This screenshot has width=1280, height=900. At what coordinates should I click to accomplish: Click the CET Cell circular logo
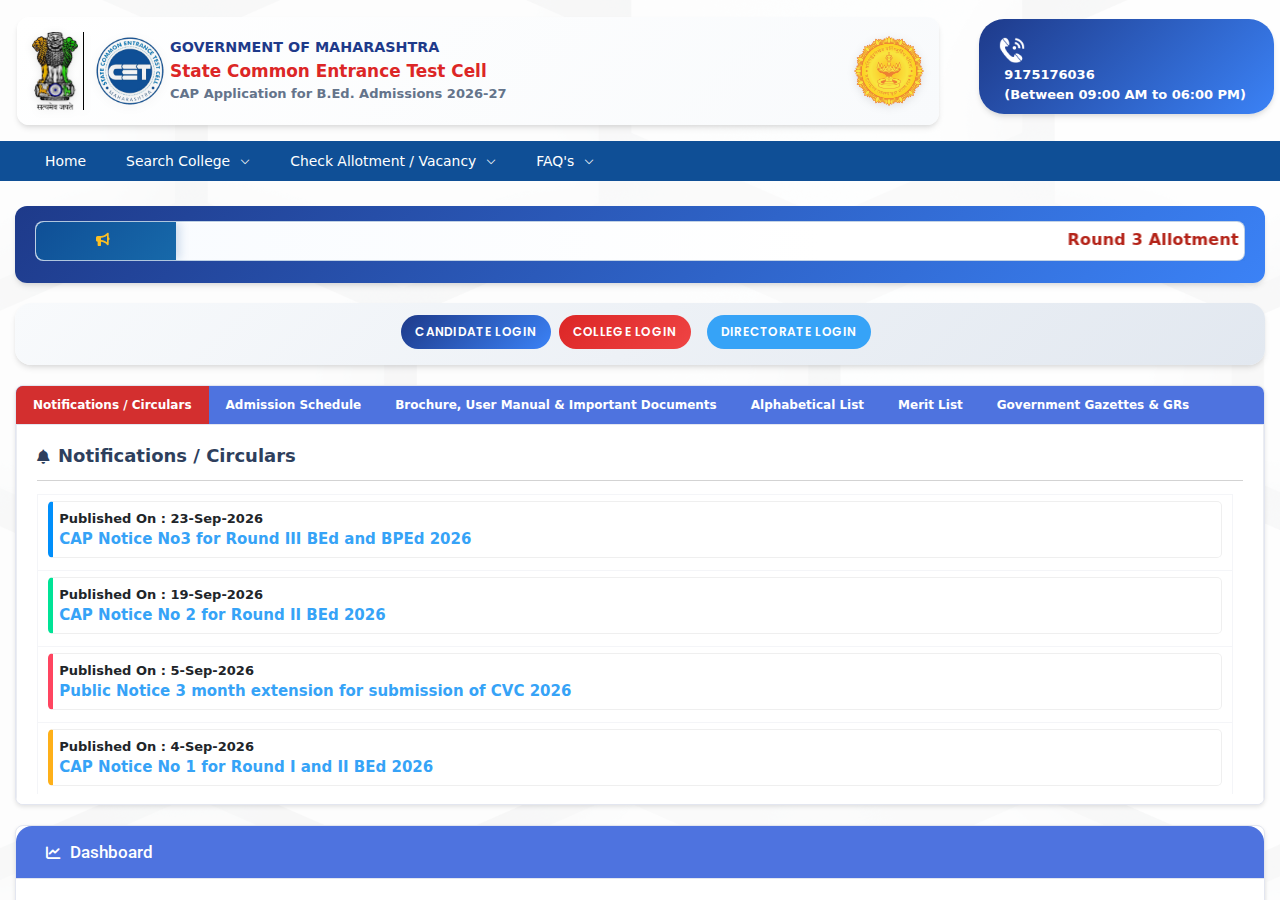pos(129,71)
